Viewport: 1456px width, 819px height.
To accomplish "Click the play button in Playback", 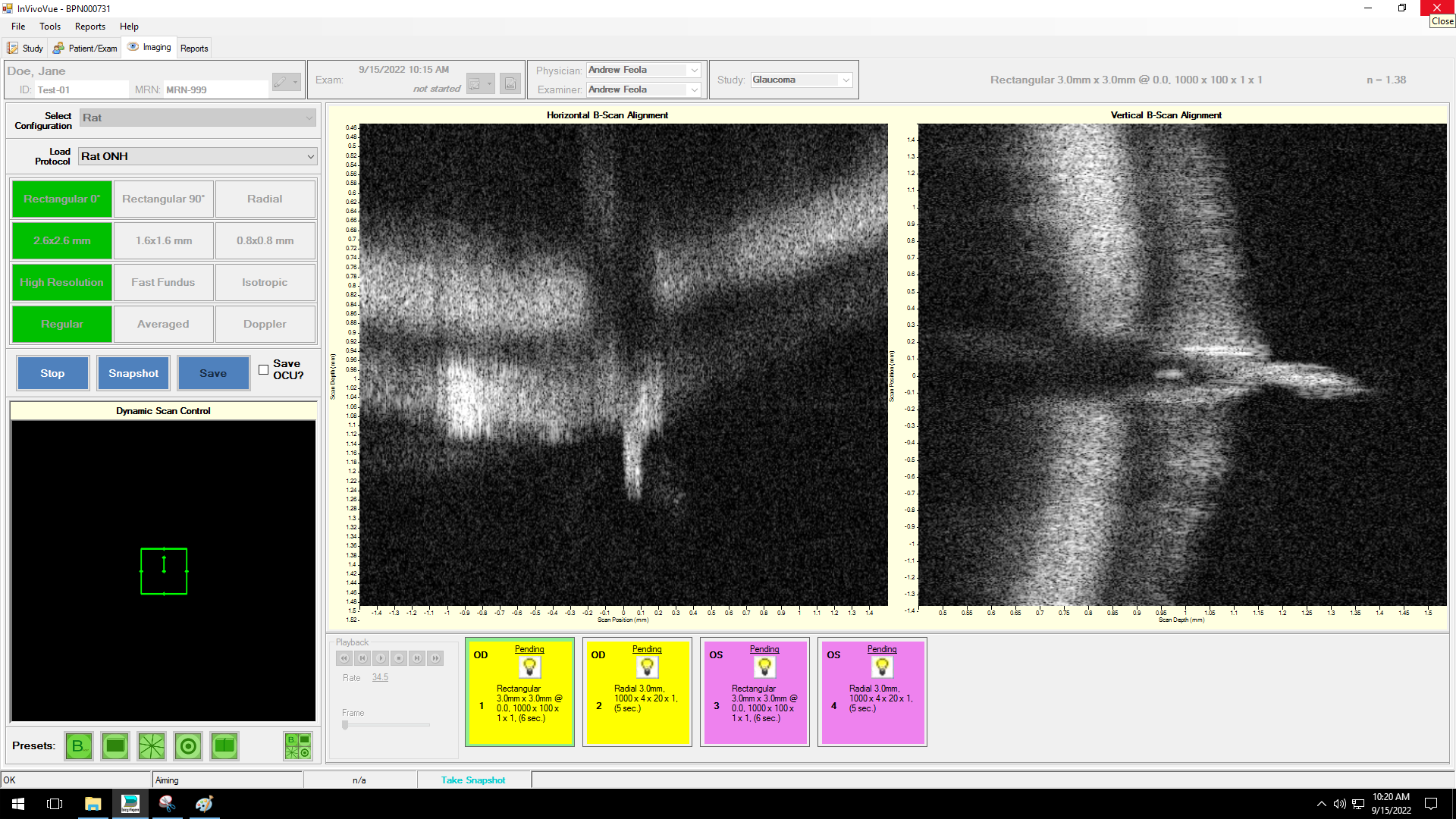I will click(381, 658).
